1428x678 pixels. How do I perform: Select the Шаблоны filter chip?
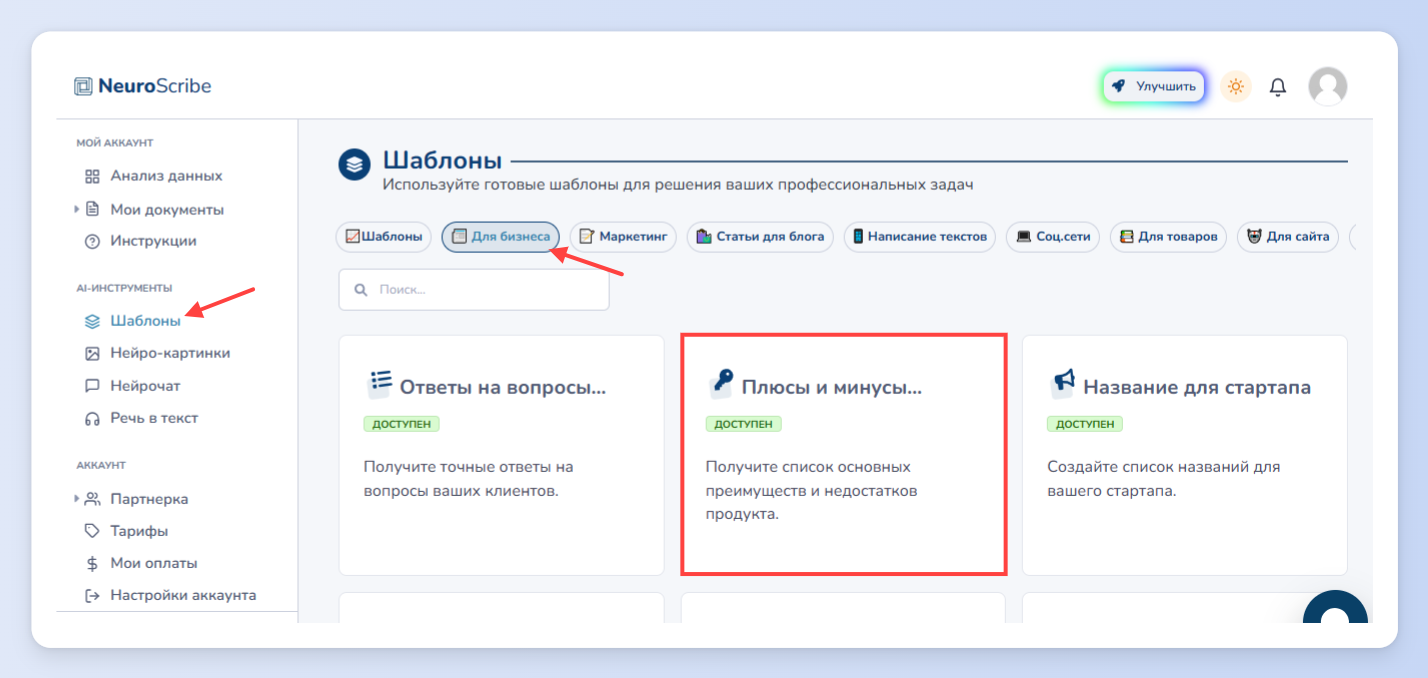pyautogui.click(x=384, y=237)
